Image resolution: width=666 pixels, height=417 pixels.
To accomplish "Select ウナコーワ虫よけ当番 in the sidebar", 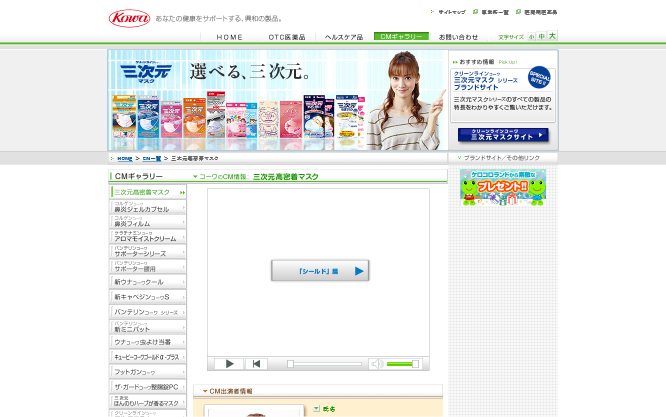I will click(x=148, y=342).
